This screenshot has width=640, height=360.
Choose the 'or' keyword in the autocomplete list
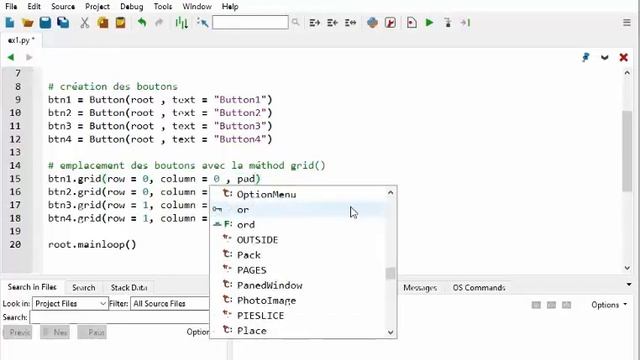(x=298, y=209)
